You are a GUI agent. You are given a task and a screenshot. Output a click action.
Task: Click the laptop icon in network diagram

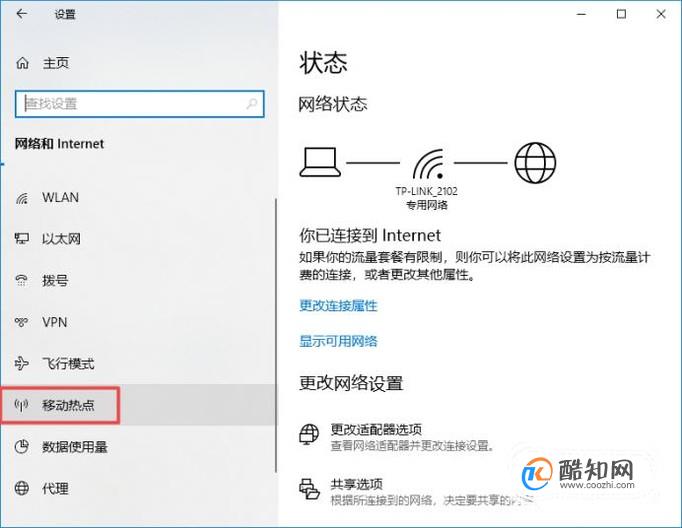320,162
